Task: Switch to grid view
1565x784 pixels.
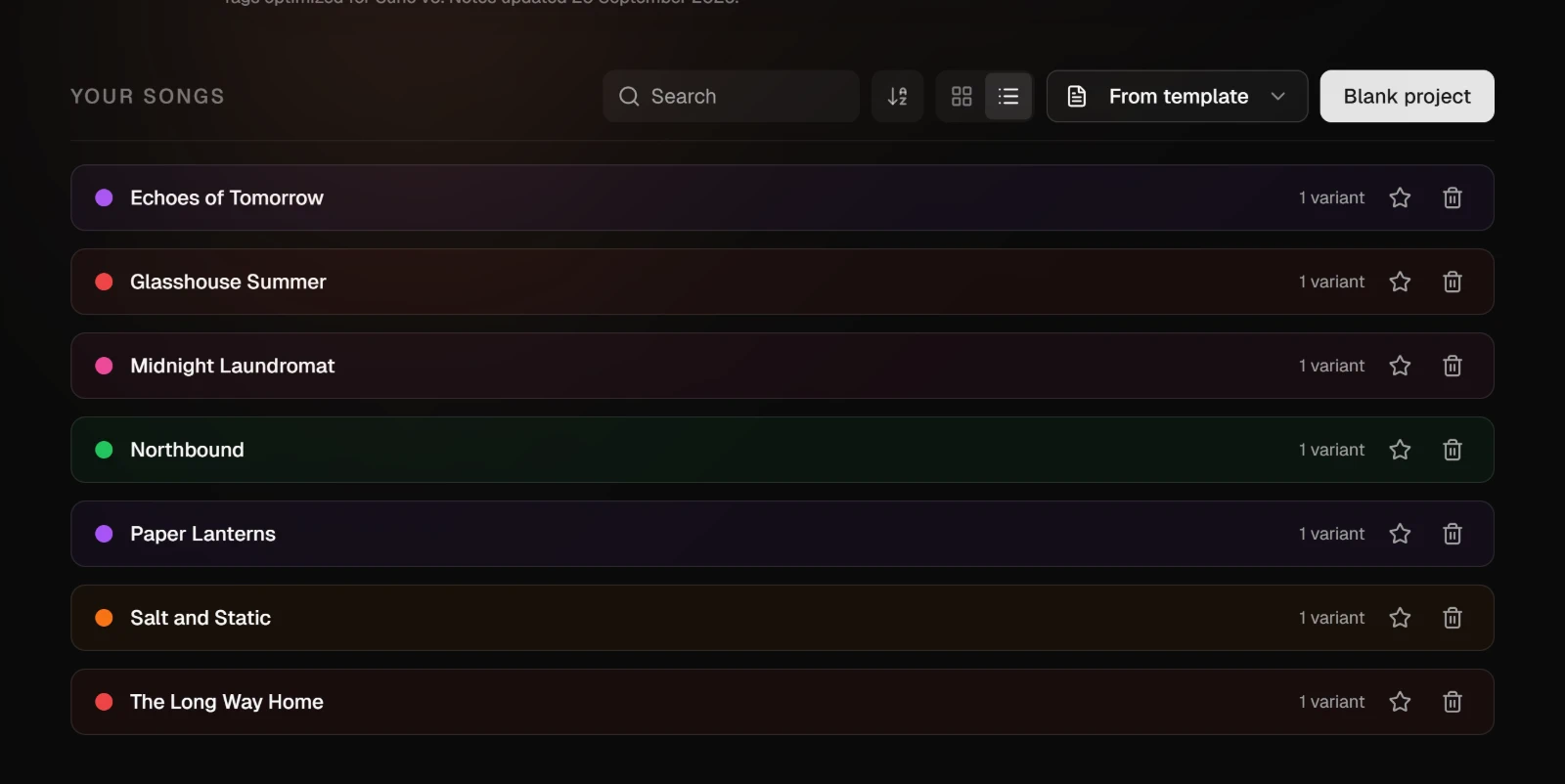Action: pyautogui.click(x=961, y=96)
